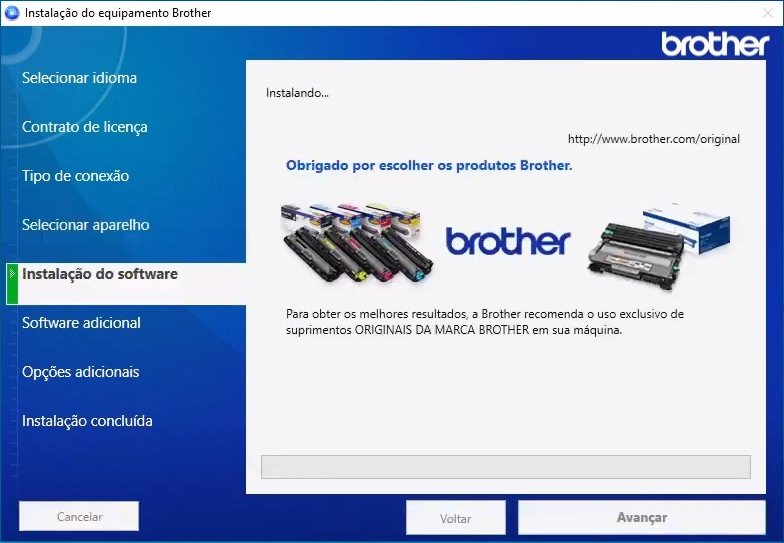
Task: Click the Avançar button
Action: [642, 518]
